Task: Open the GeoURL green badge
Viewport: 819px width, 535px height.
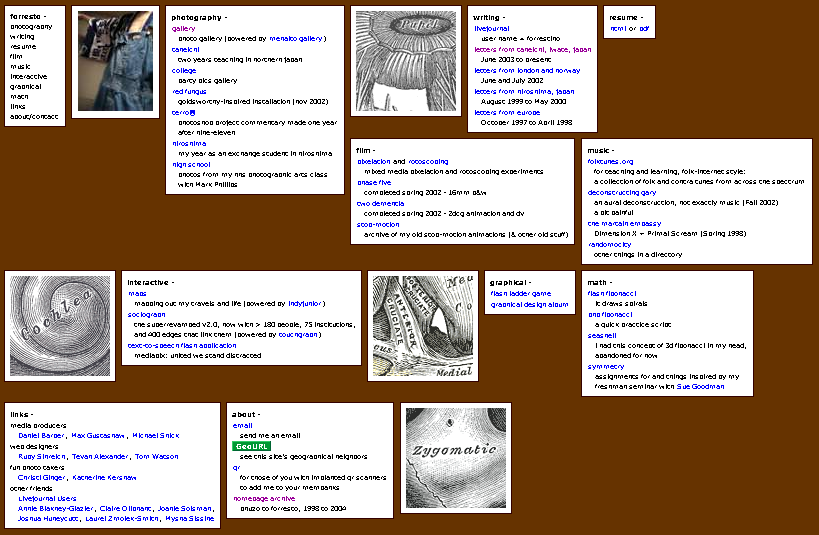Action: (x=251, y=446)
